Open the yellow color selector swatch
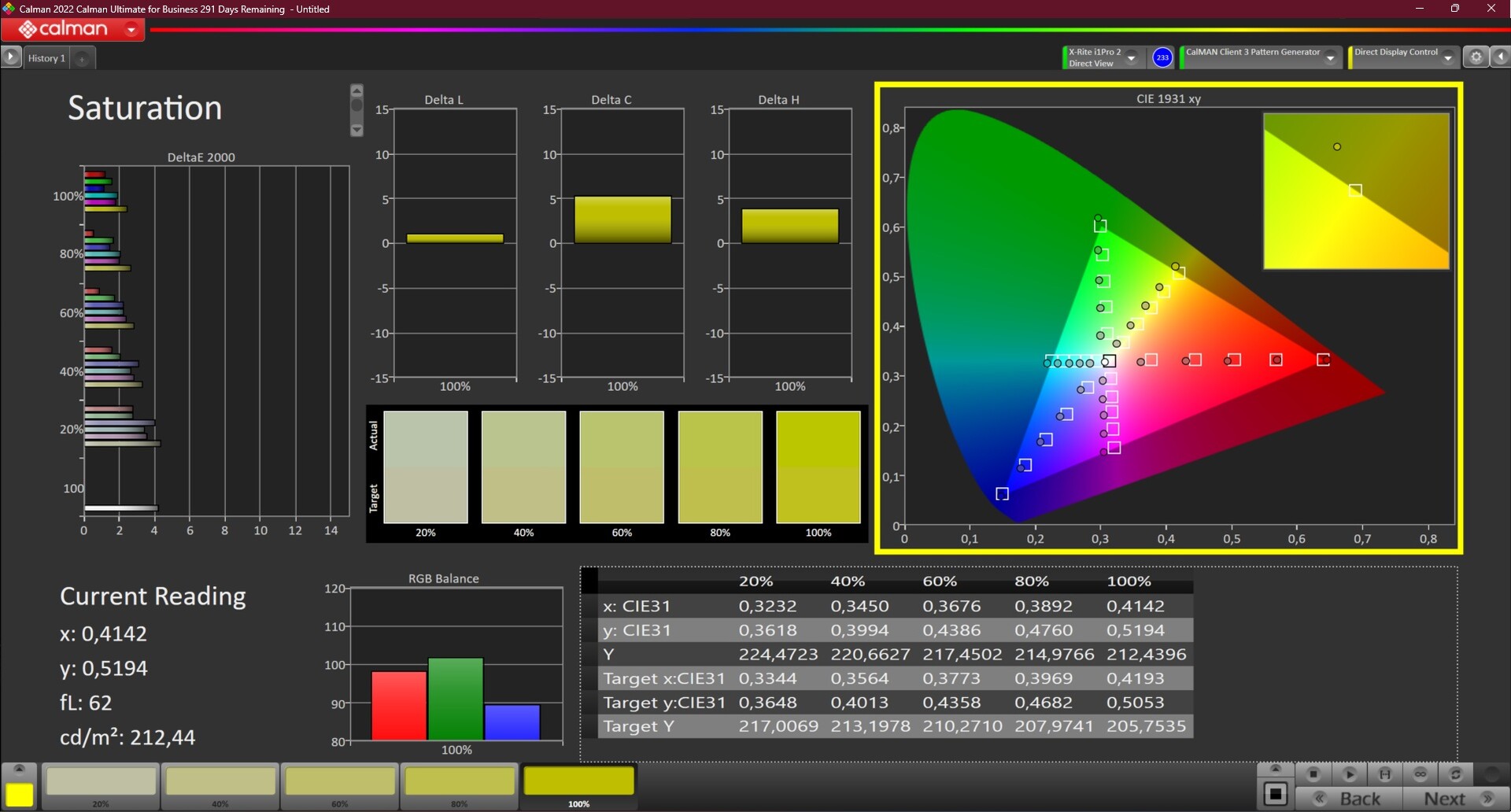The width and height of the screenshot is (1511, 812). click(20, 795)
